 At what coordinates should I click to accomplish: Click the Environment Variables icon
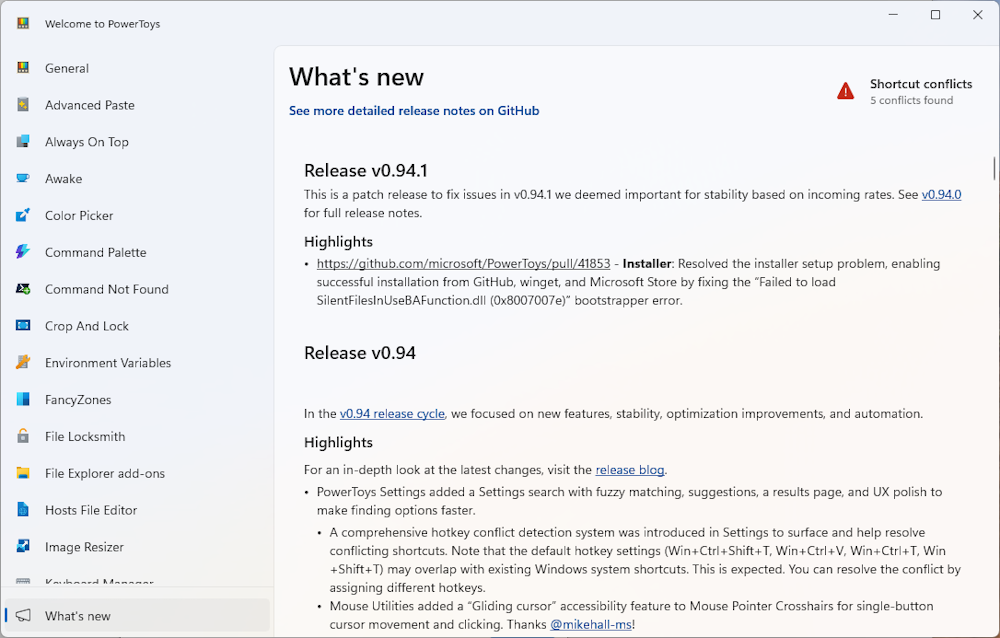click(23, 362)
